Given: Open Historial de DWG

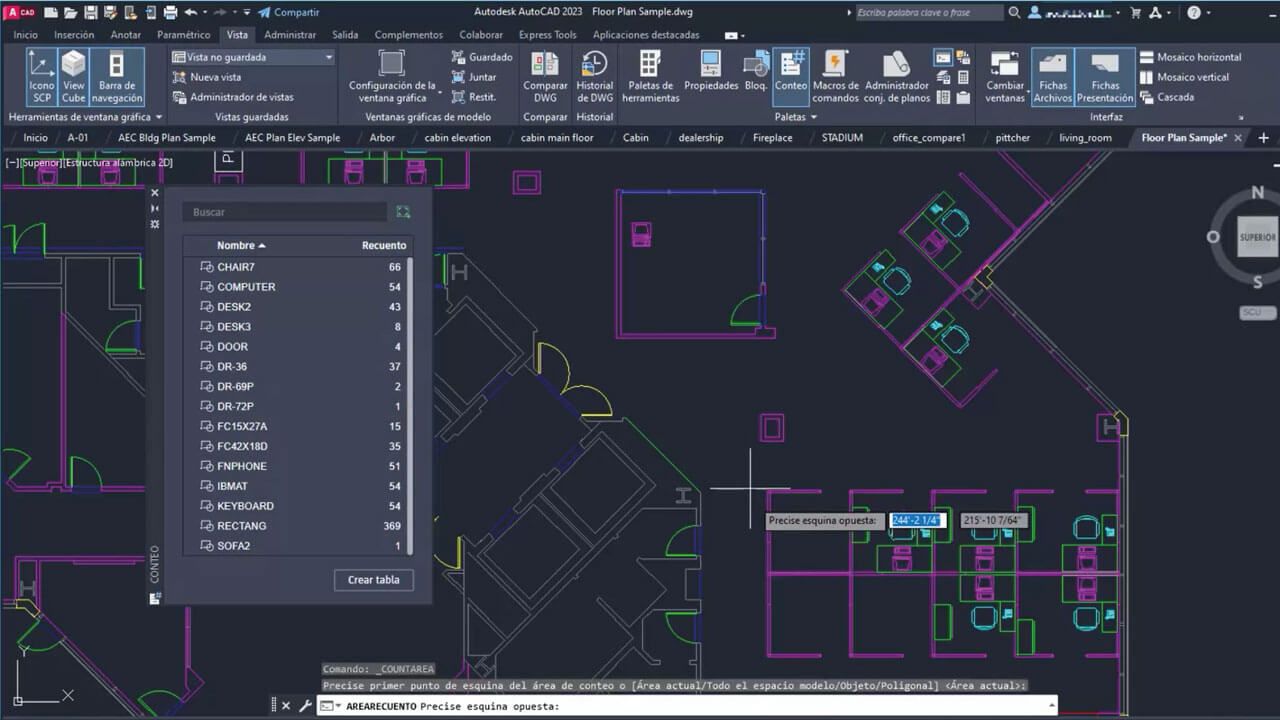Looking at the screenshot, I should pyautogui.click(x=595, y=77).
